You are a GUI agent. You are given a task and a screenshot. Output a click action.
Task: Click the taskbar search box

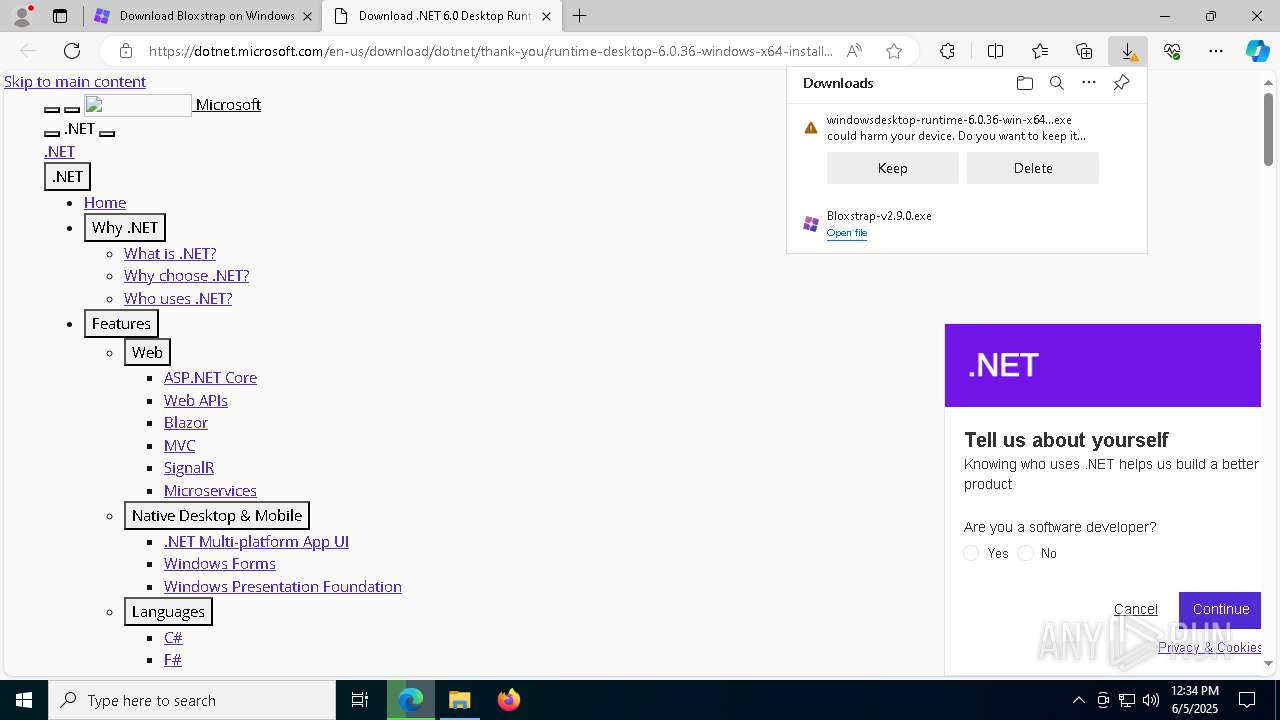coord(192,700)
